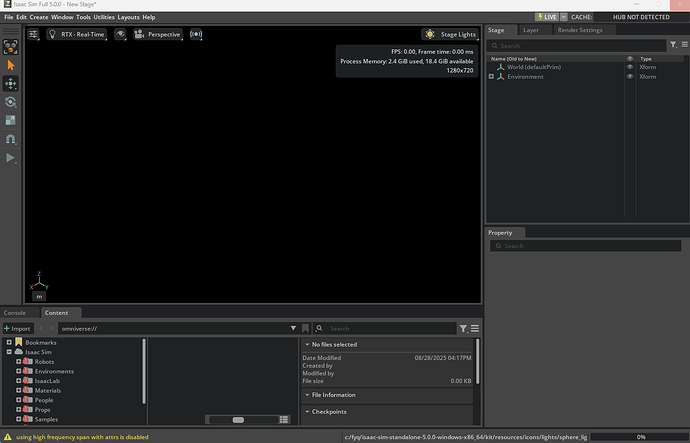Image resolution: width=690 pixels, height=443 pixels.
Task: Open the dropdown arrow beside LIVE
Action: pyautogui.click(x=564, y=17)
